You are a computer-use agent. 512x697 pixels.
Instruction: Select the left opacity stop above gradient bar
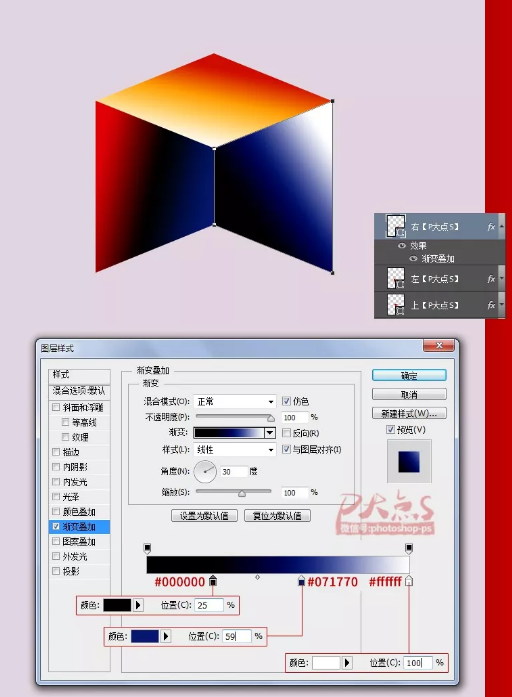click(x=148, y=548)
